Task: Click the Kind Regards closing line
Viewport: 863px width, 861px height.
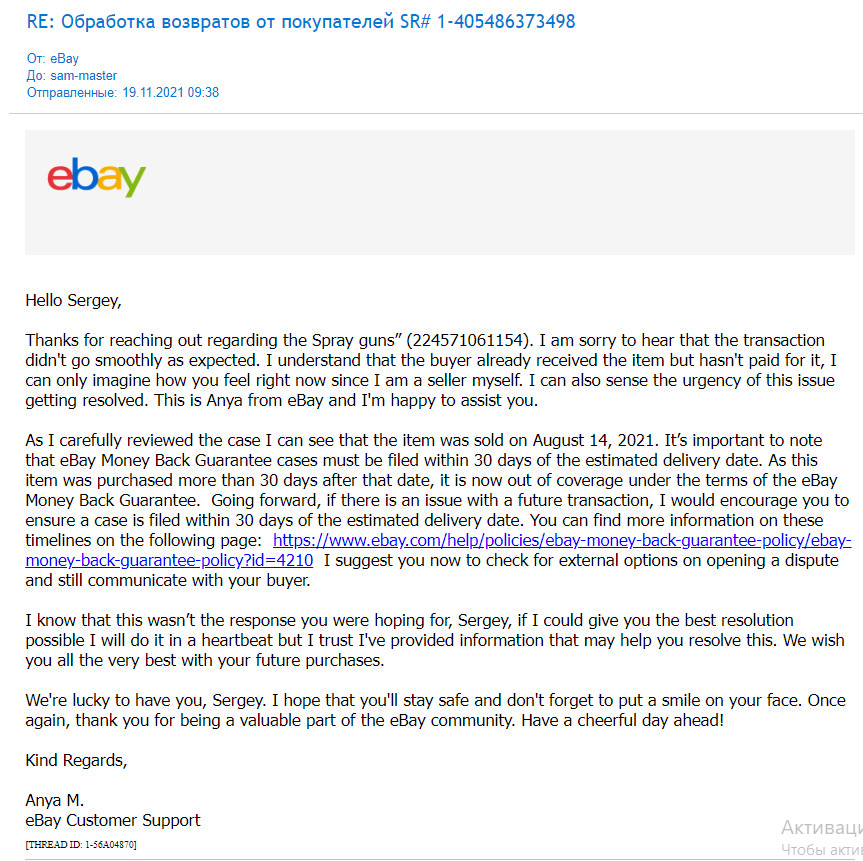Action: click(x=77, y=760)
